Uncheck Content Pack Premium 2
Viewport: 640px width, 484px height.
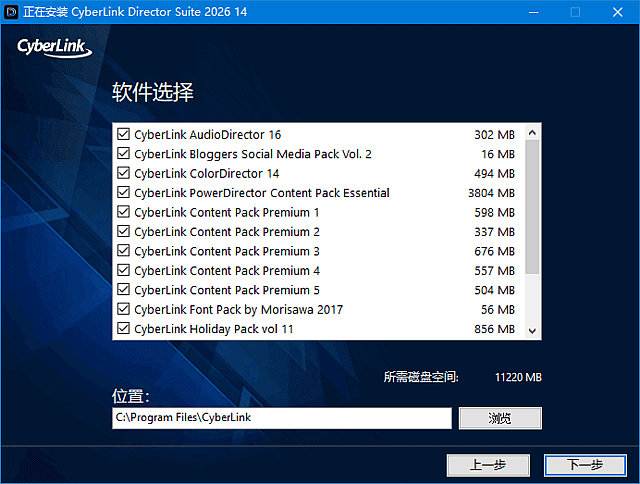point(124,232)
